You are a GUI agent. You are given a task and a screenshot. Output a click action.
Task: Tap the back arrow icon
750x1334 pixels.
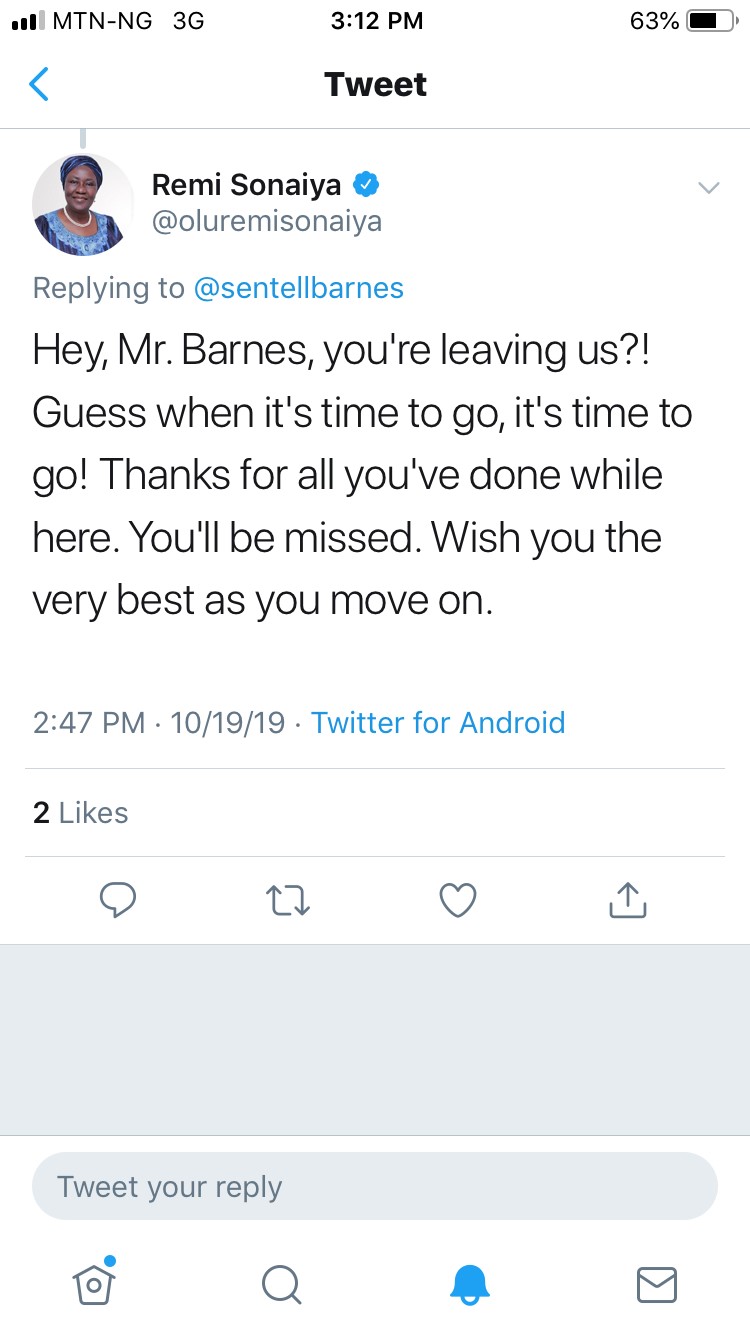39,85
